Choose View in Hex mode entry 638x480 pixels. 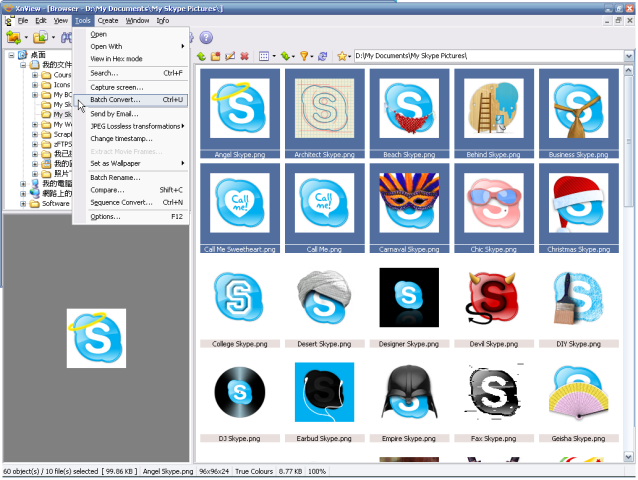coord(131,59)
